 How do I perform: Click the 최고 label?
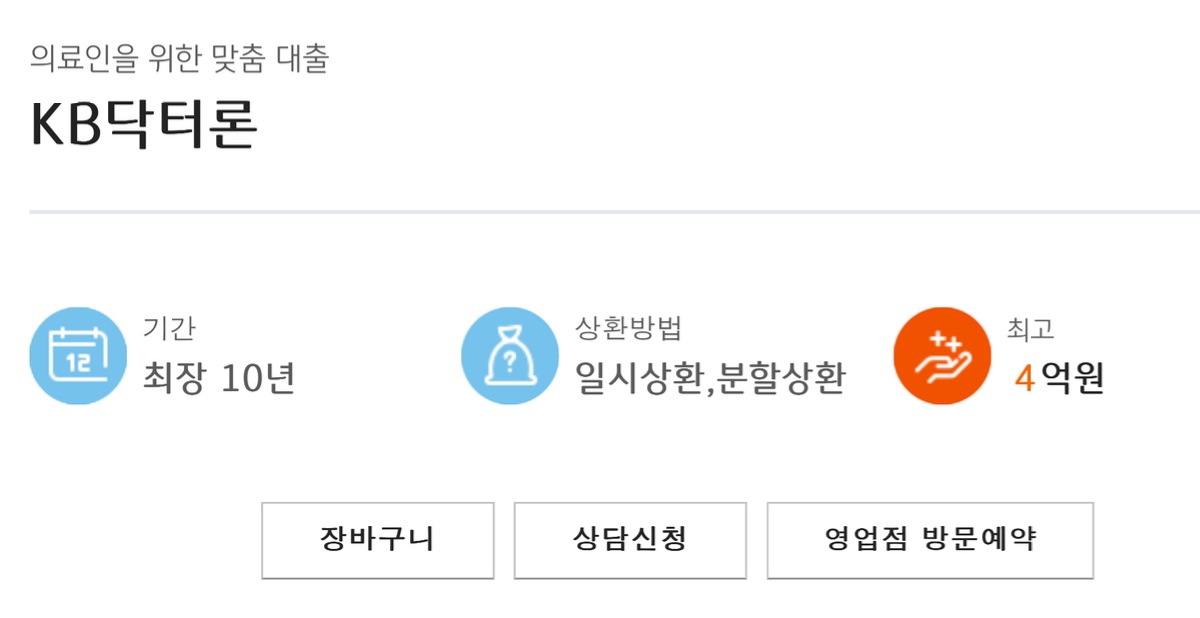coord(1031,328)
